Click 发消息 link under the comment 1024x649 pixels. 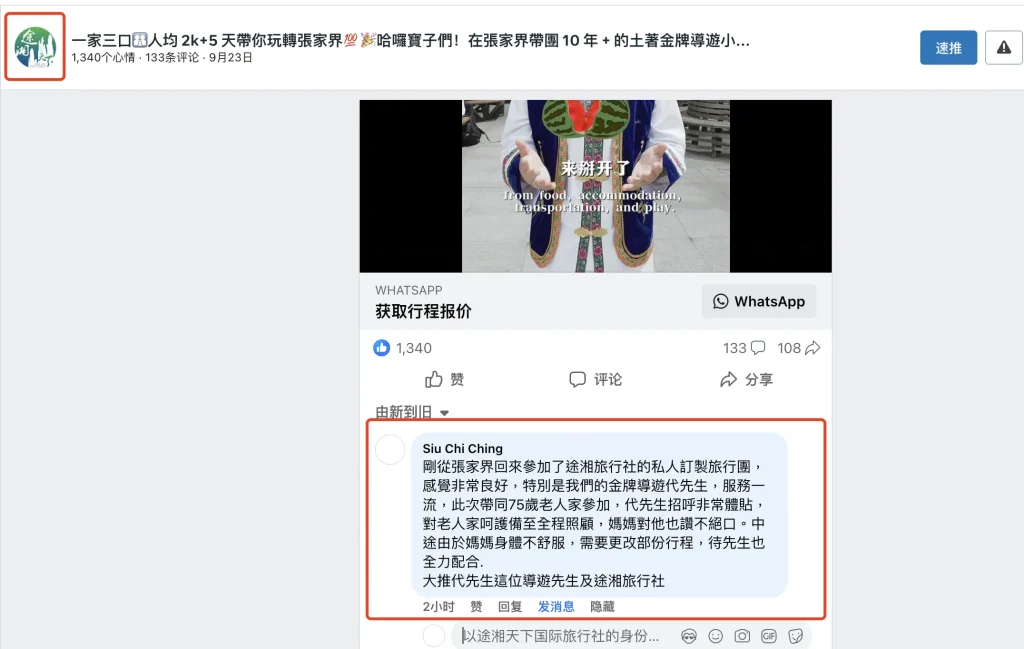click(556, 607)
